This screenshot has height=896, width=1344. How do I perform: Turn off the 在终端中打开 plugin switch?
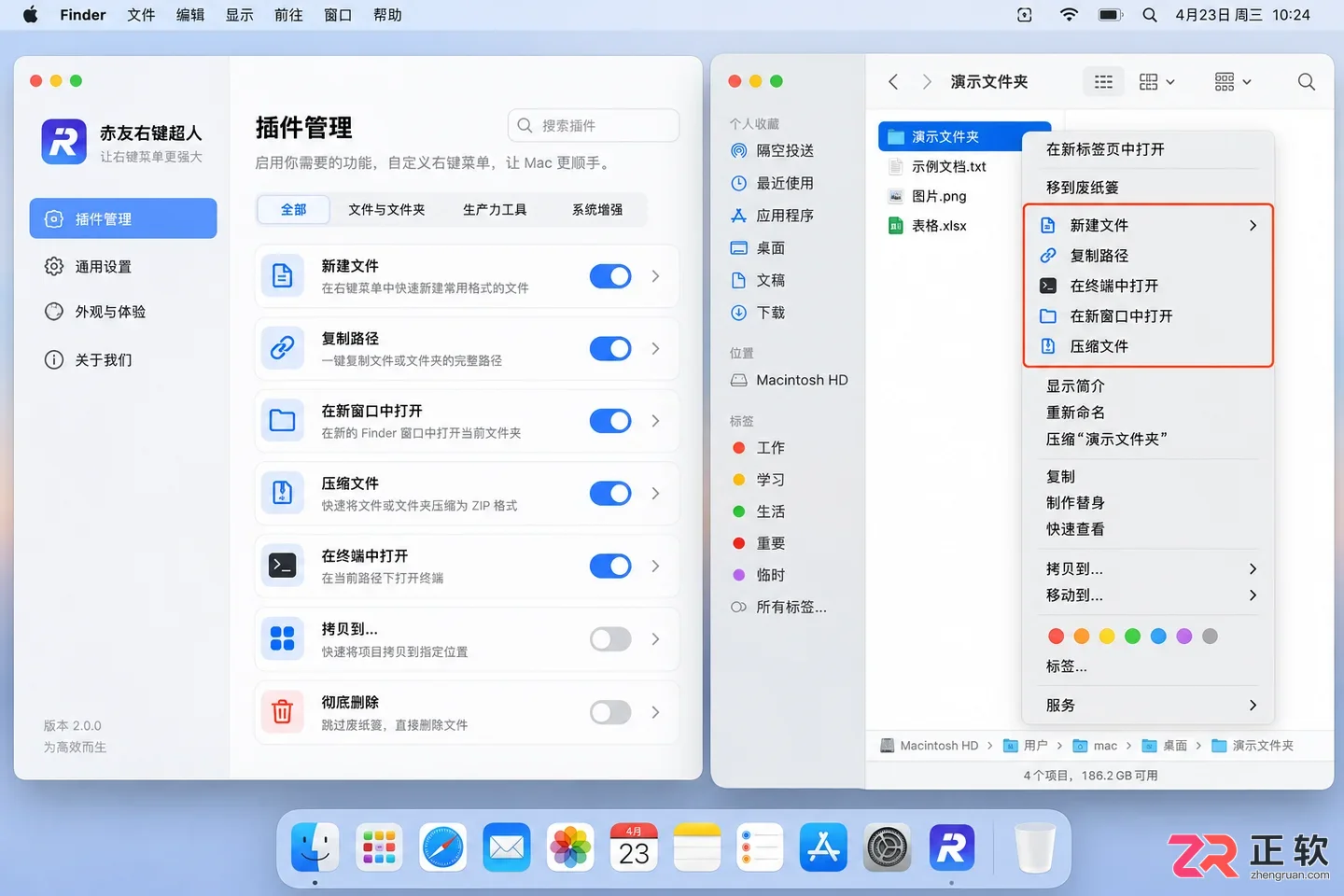click(x=610, y=566)
